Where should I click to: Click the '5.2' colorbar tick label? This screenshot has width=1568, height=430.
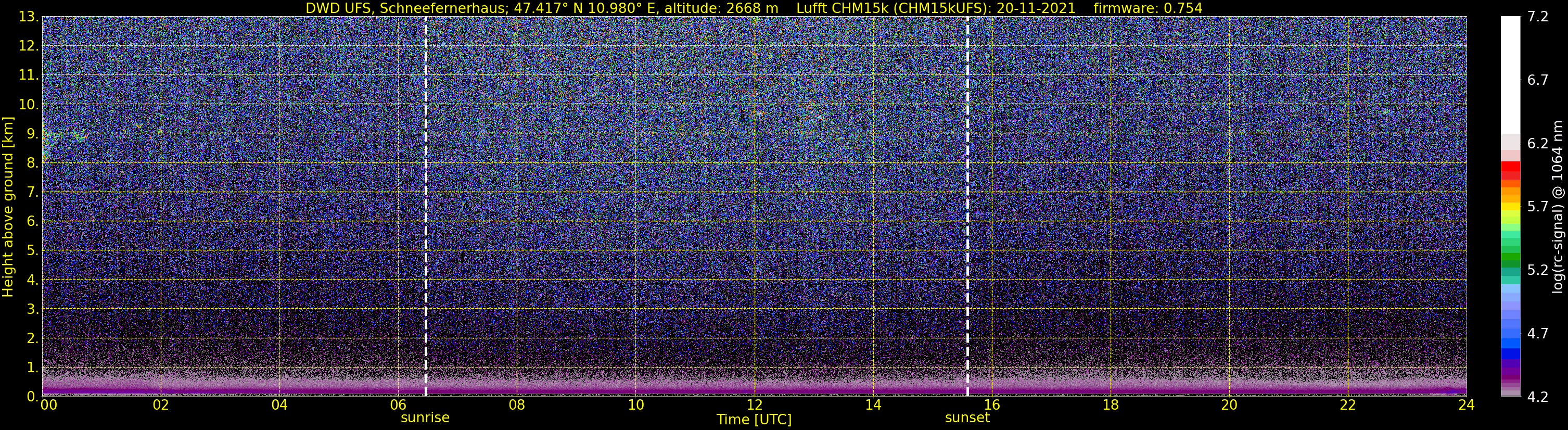pyautogui.click(x=1538, y=270)
